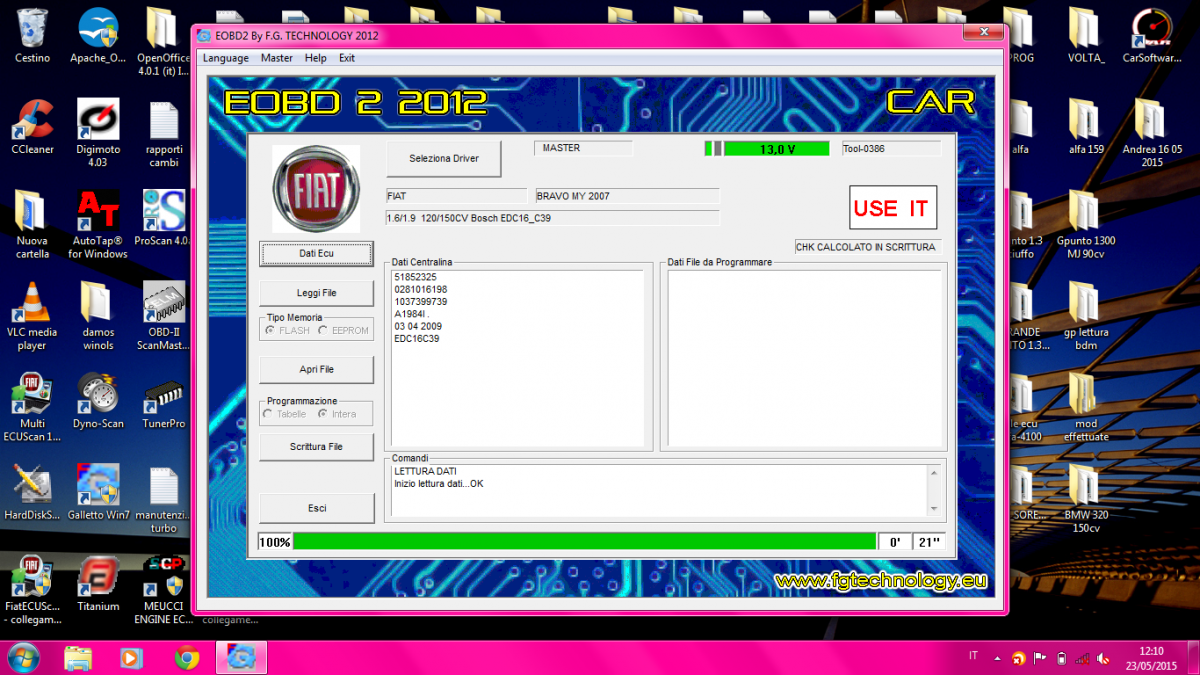Click the 13,0 V voltage indicator bar
This screenshot has height=675, width=1200.
(777, 149)
